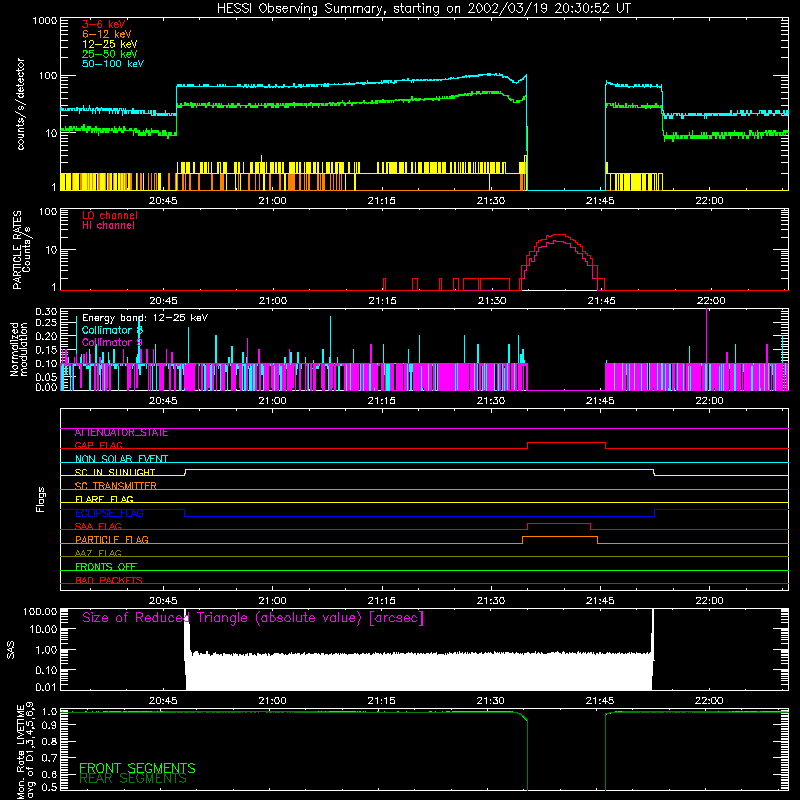This screenshot has height=800, width=800.
Task: Click the cyan Collimator 8 legend label
Action: (x=112, y=330)
